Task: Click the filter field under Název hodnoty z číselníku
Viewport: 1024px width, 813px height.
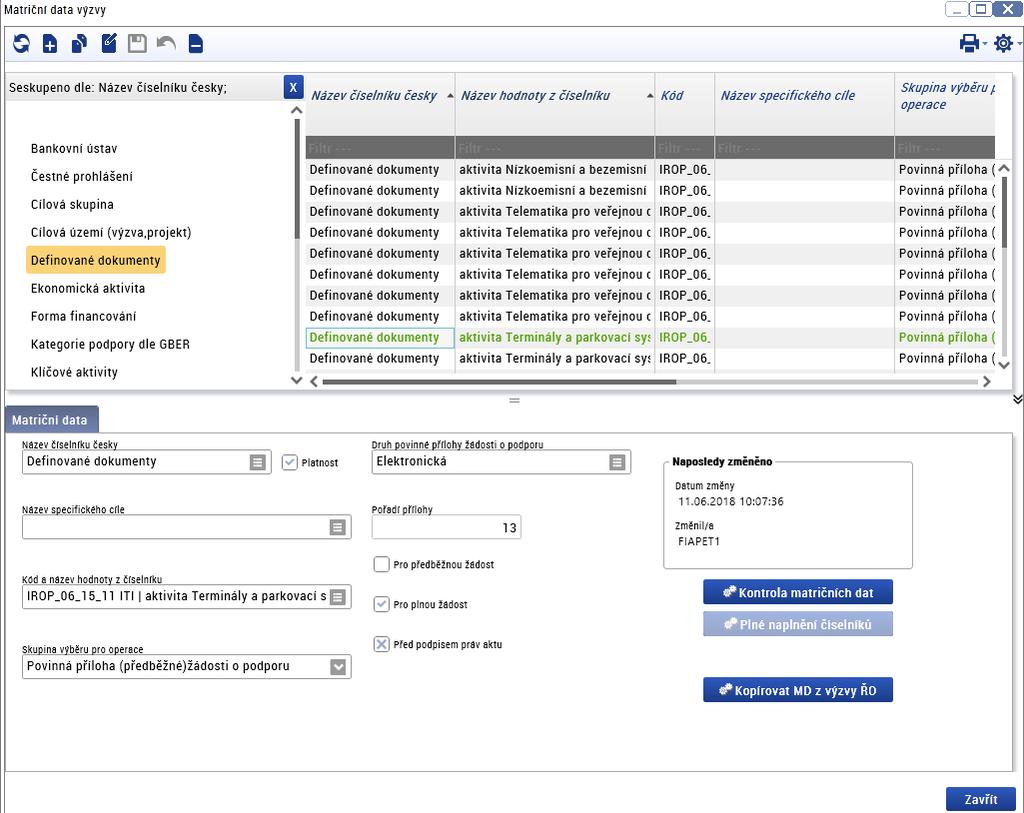Action: pyautogui.click(x=554, y=148)
